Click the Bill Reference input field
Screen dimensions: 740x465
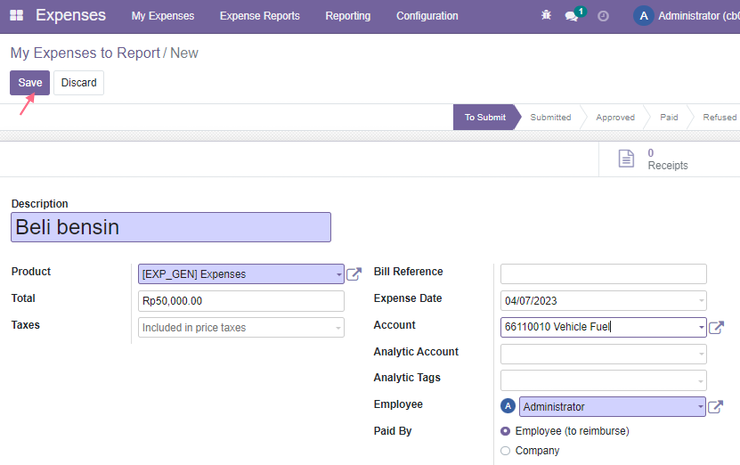point(603,274)
